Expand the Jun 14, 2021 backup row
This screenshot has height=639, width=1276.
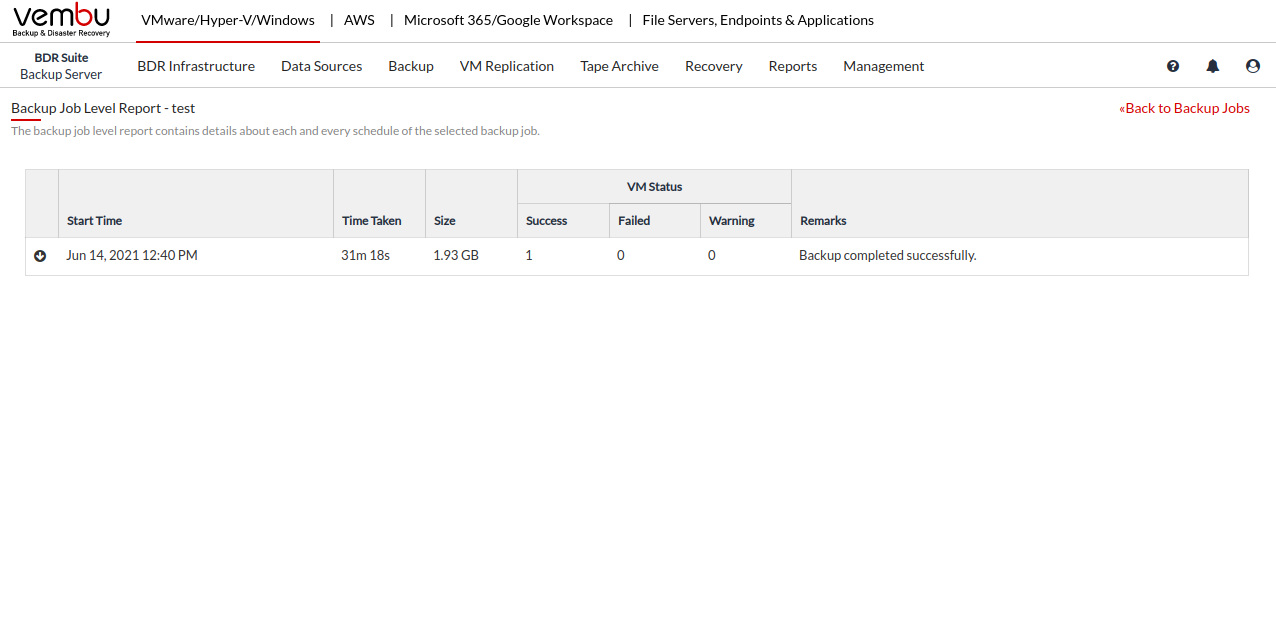click(40, 256)
